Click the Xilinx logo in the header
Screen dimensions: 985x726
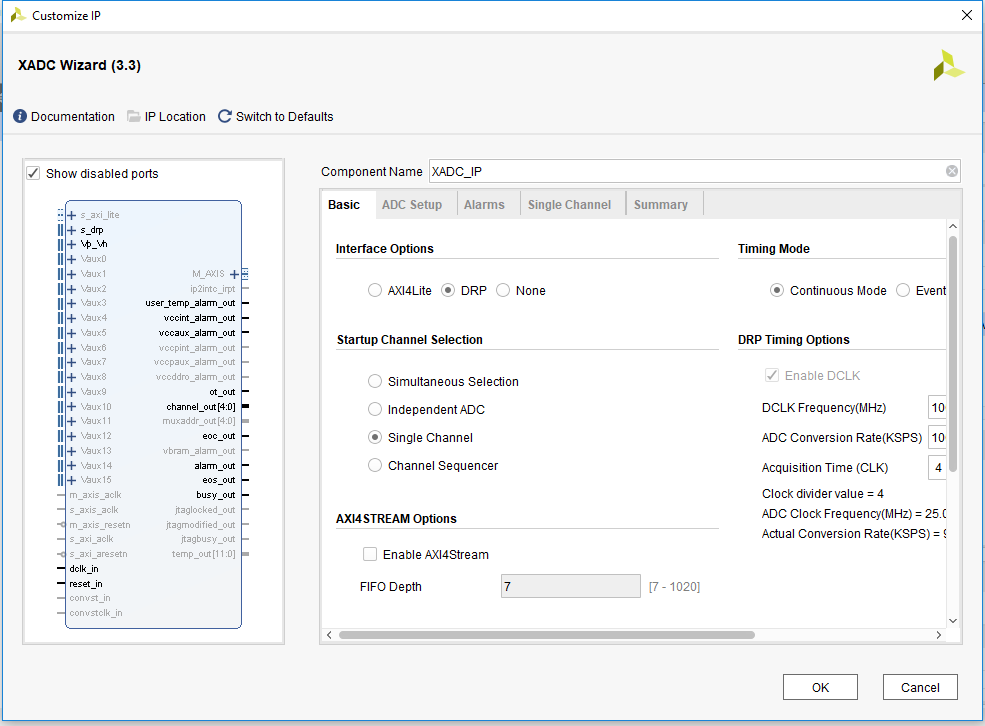pos(948,65)
